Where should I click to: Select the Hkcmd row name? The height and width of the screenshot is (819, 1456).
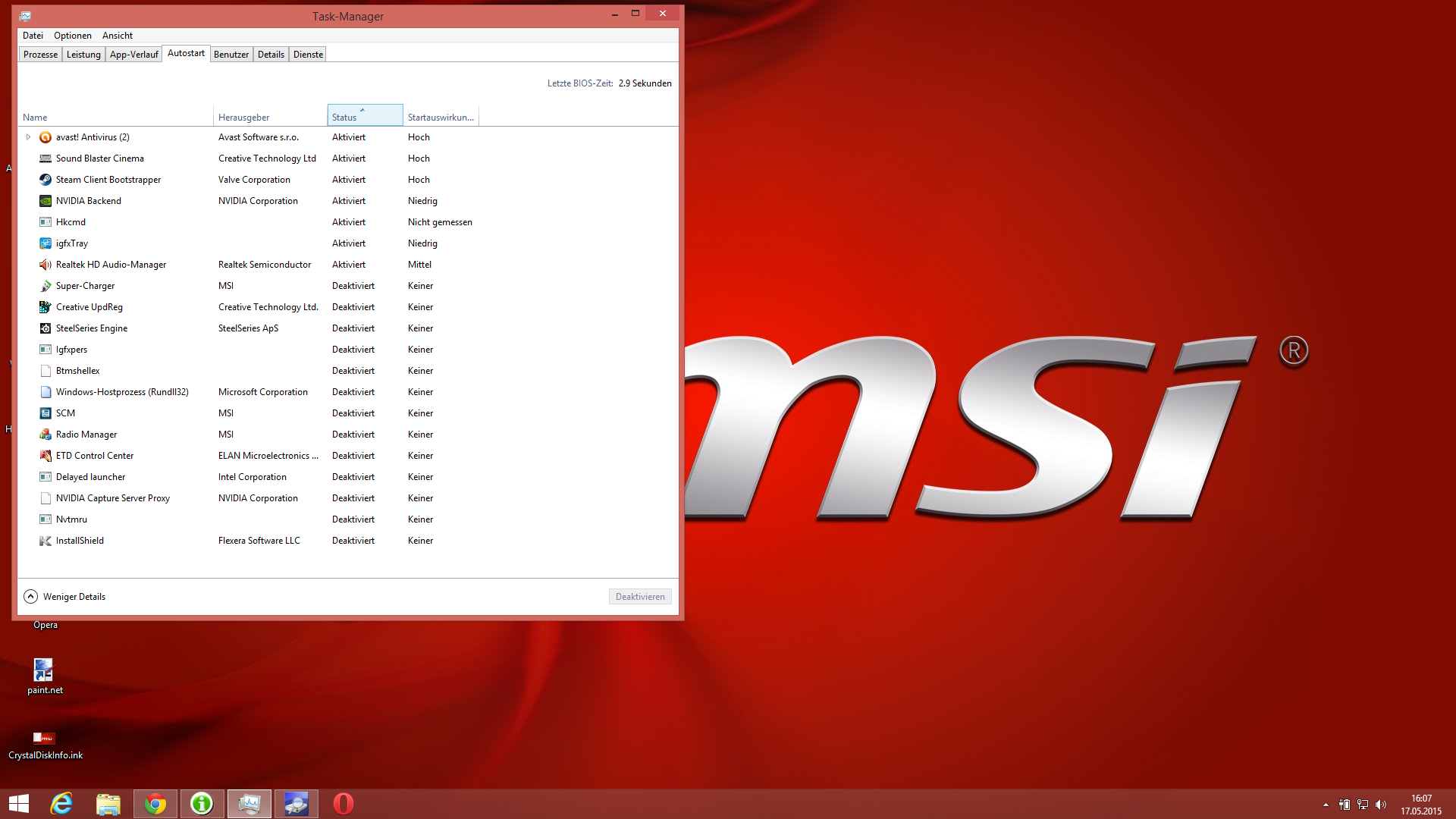[71, 222]
